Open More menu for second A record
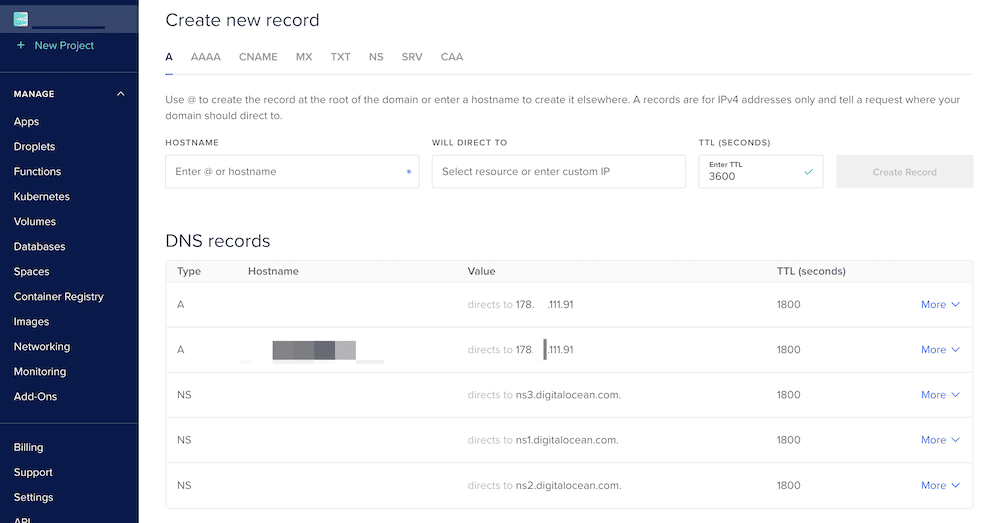Image resolution: width=1000 pixels, height=523 pixels. (x=940, y=350)
